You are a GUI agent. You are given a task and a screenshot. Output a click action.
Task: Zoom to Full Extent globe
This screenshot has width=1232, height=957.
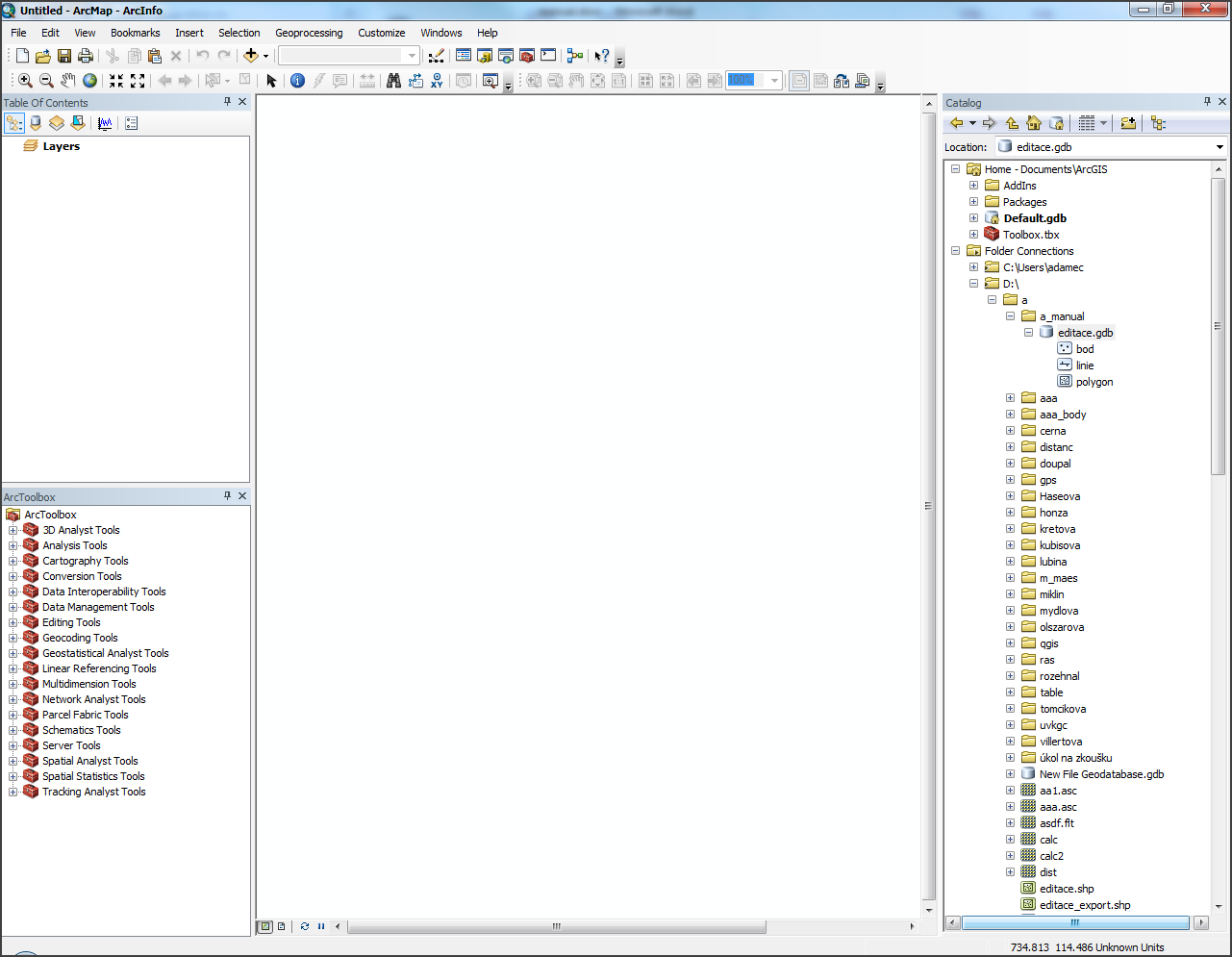pos(89,81)
